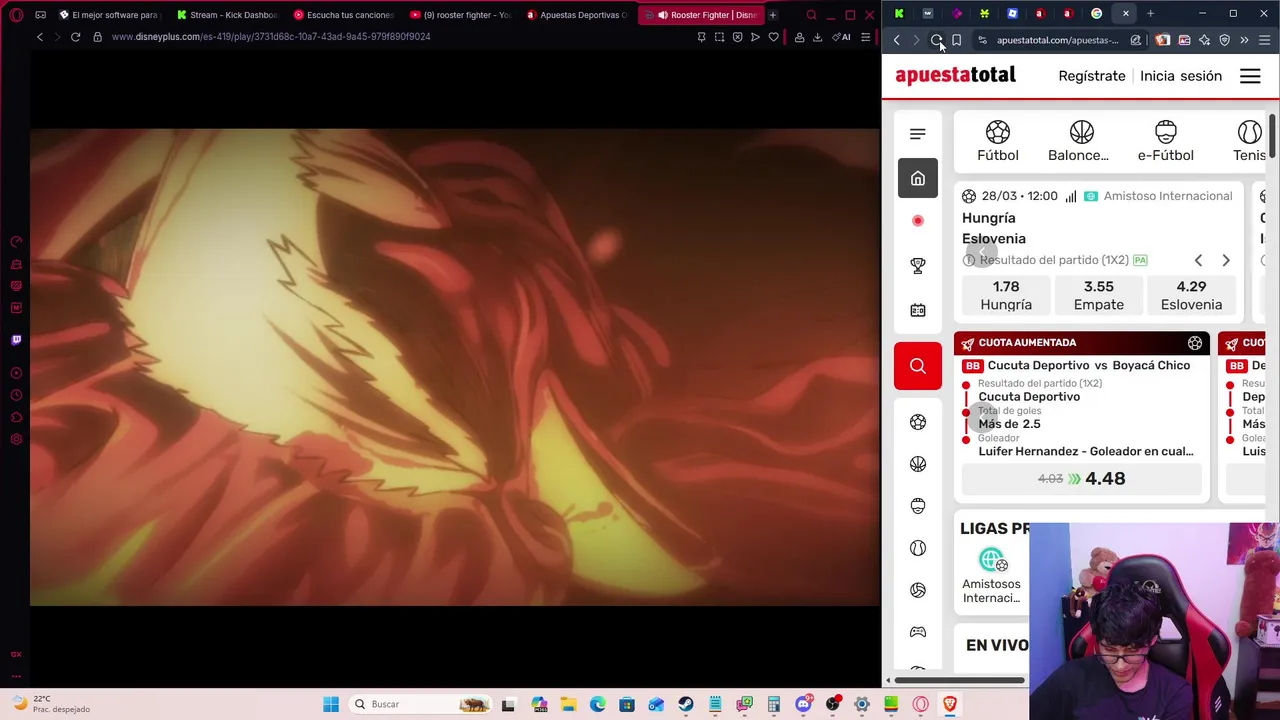This screenshot has height=720, width=1280.
Task: Open Twitch icon in Opera sidebar
Action: pos(16,340)
